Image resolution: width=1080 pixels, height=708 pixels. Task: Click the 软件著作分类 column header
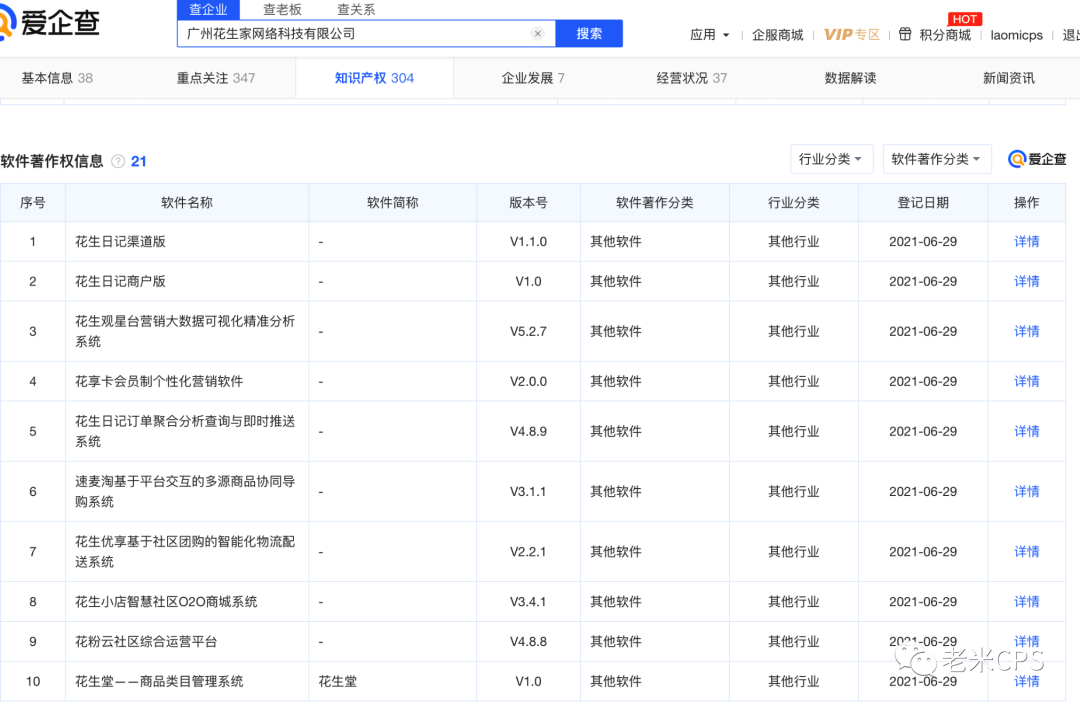[654, 202]
